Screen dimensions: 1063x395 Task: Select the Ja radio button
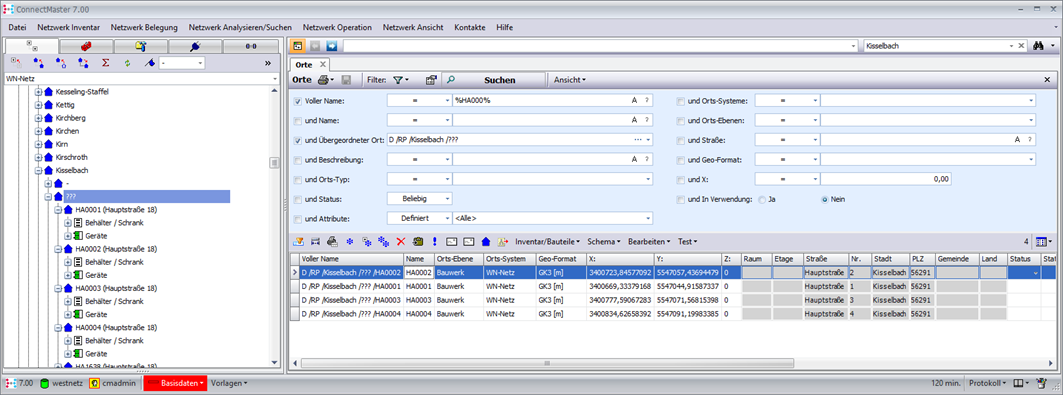[x=762, y=200]
